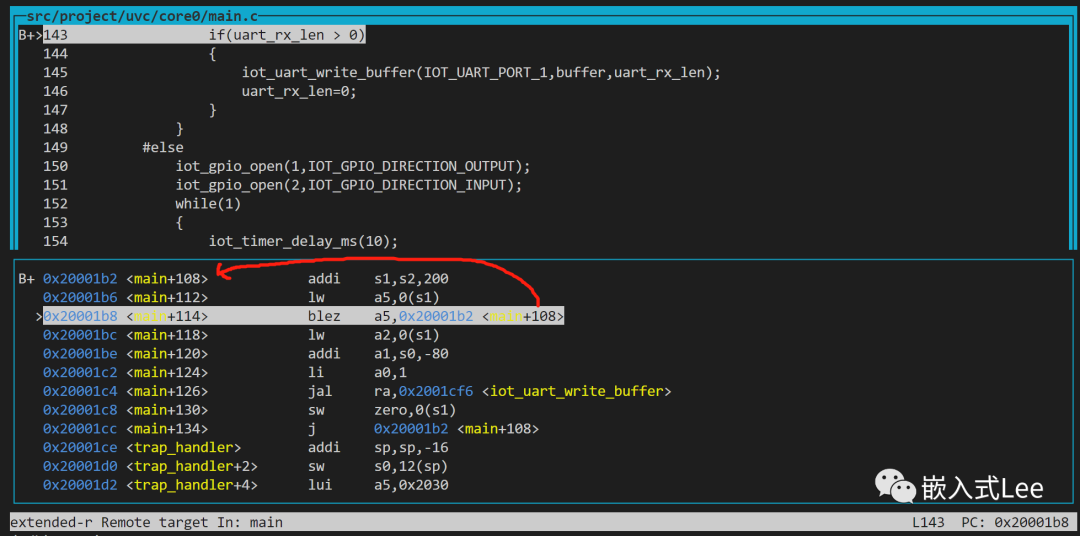Click the jal to iot_uart_write_buffer
This screenshot has height=536, width=1080.
click(489, 391)
